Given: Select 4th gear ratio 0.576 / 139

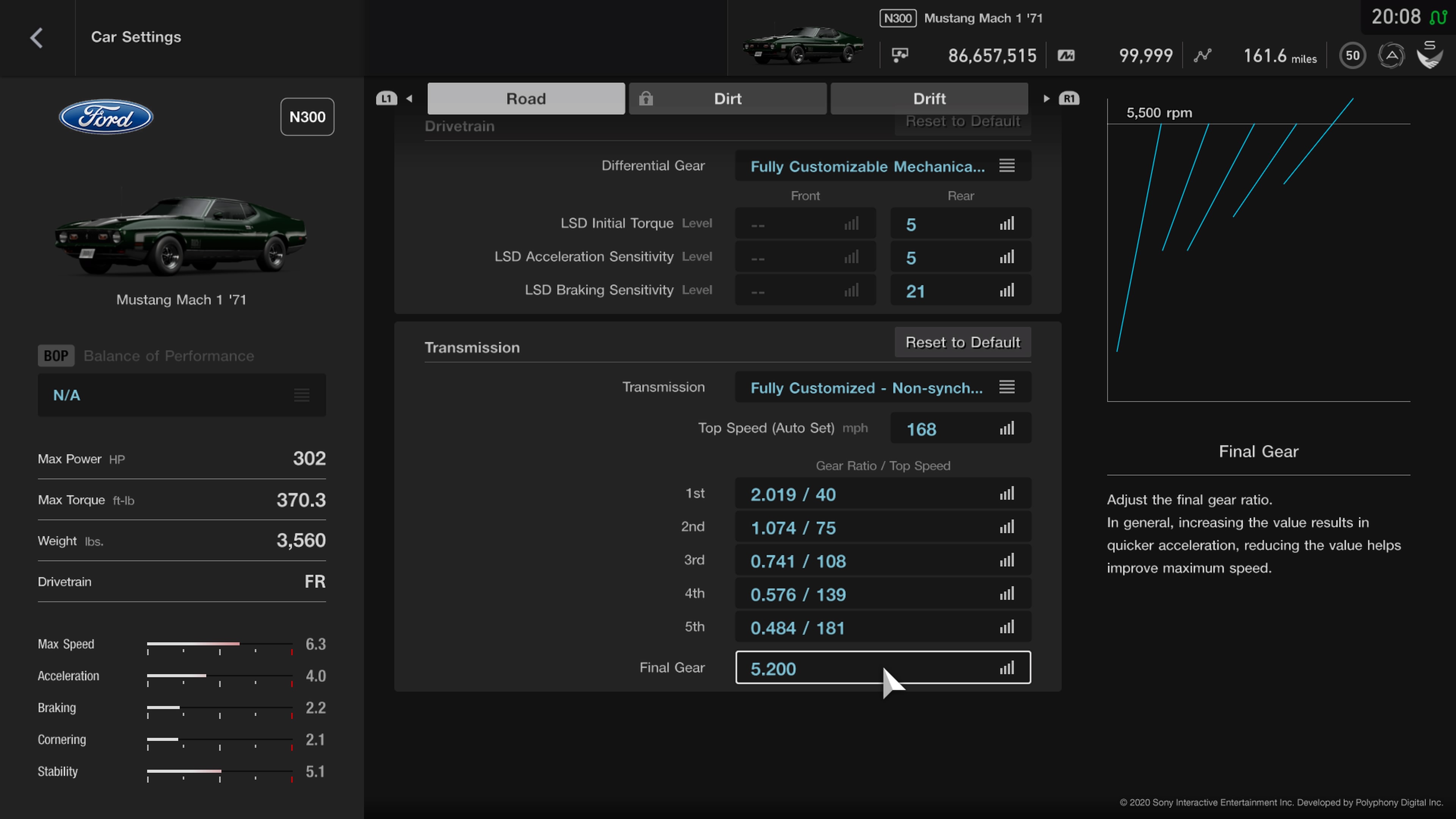Looking at the screenshot, I should click(883, 593).
